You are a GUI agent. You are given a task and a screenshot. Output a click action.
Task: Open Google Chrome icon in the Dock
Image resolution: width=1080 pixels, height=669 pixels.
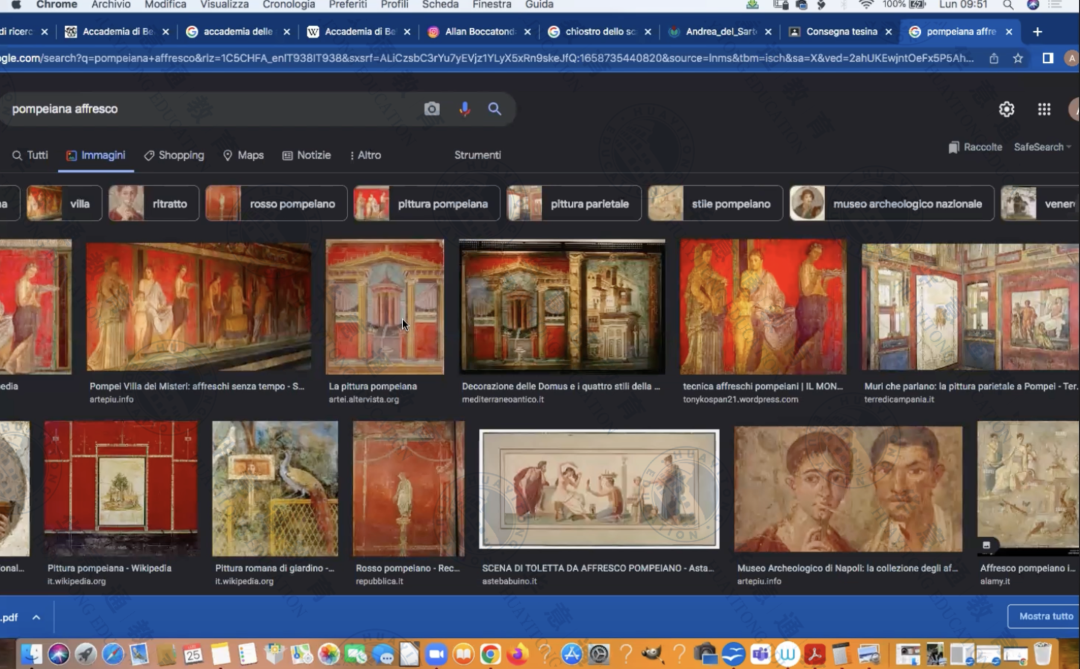coord(490,653)
